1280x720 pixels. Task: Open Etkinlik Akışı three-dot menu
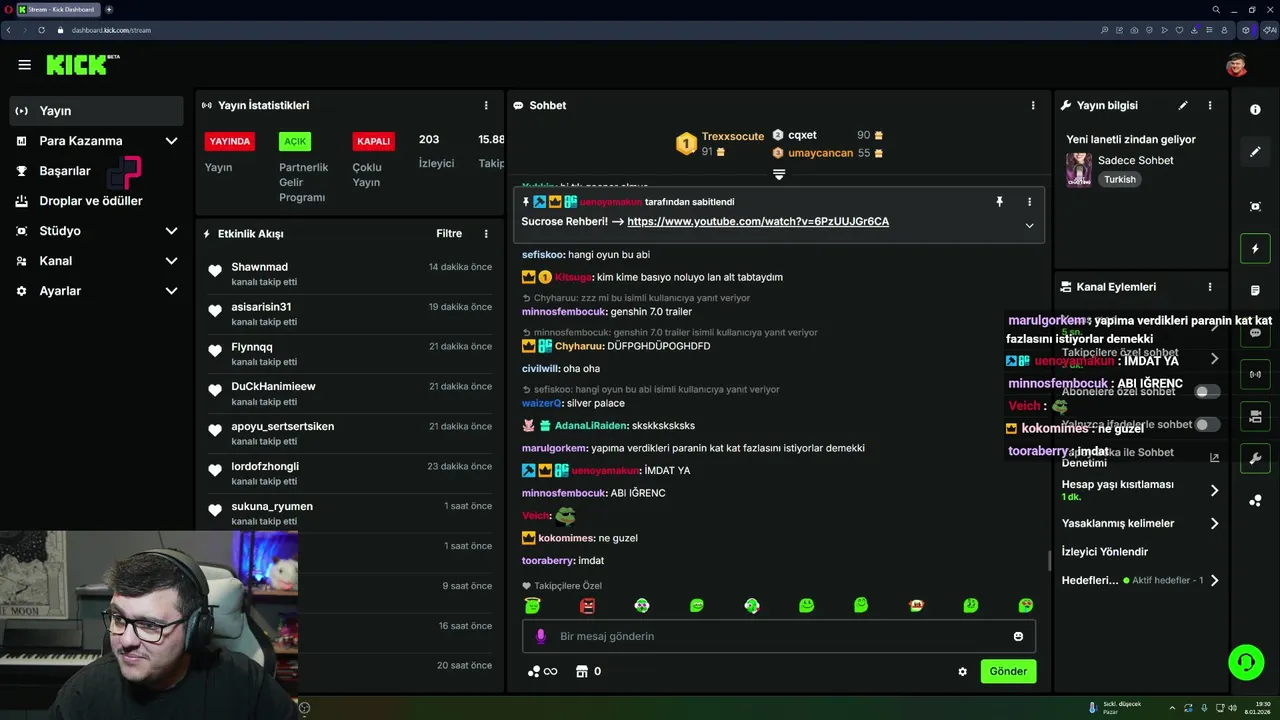tap(486, 234)
